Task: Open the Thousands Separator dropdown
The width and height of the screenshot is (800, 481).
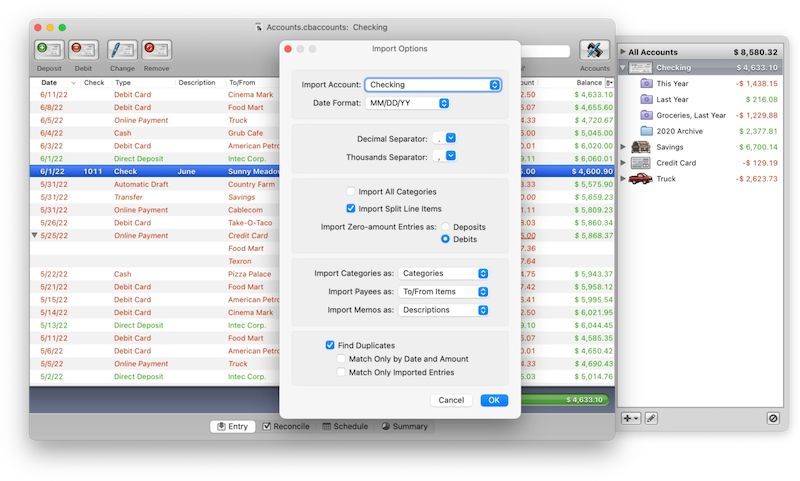Action: (x=444, y=156)
